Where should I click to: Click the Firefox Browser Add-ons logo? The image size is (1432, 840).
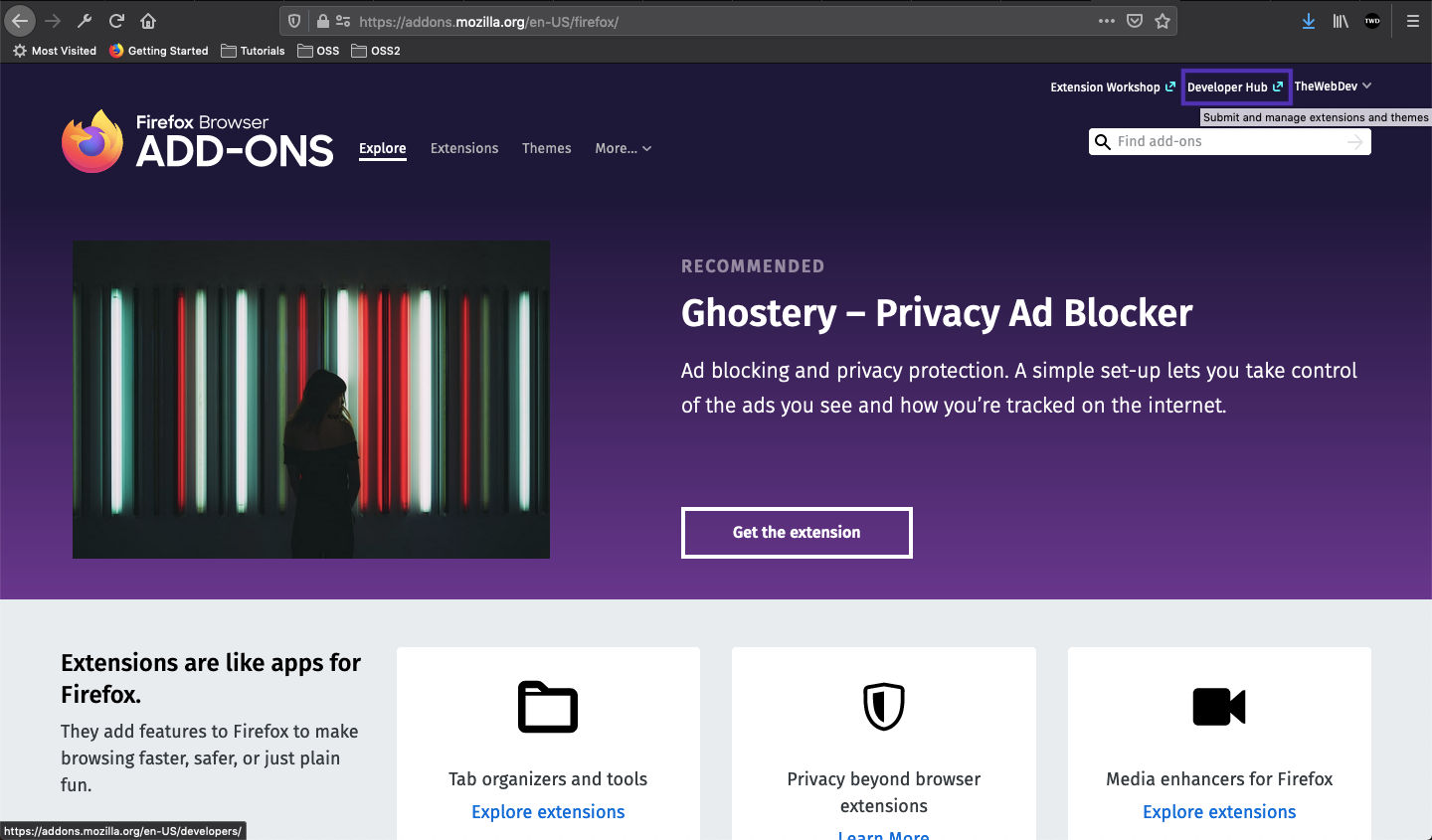coord(197,141)
